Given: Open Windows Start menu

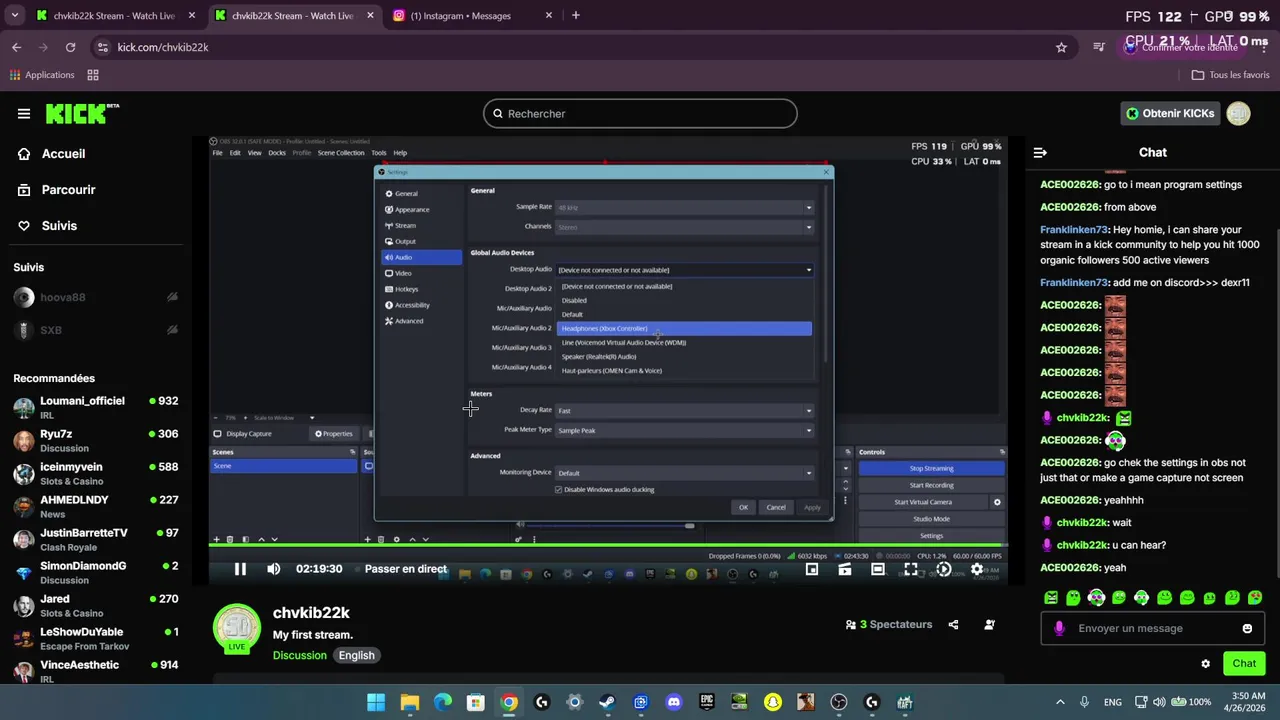Looking at the screenshot, I should [x=376, y=702].
